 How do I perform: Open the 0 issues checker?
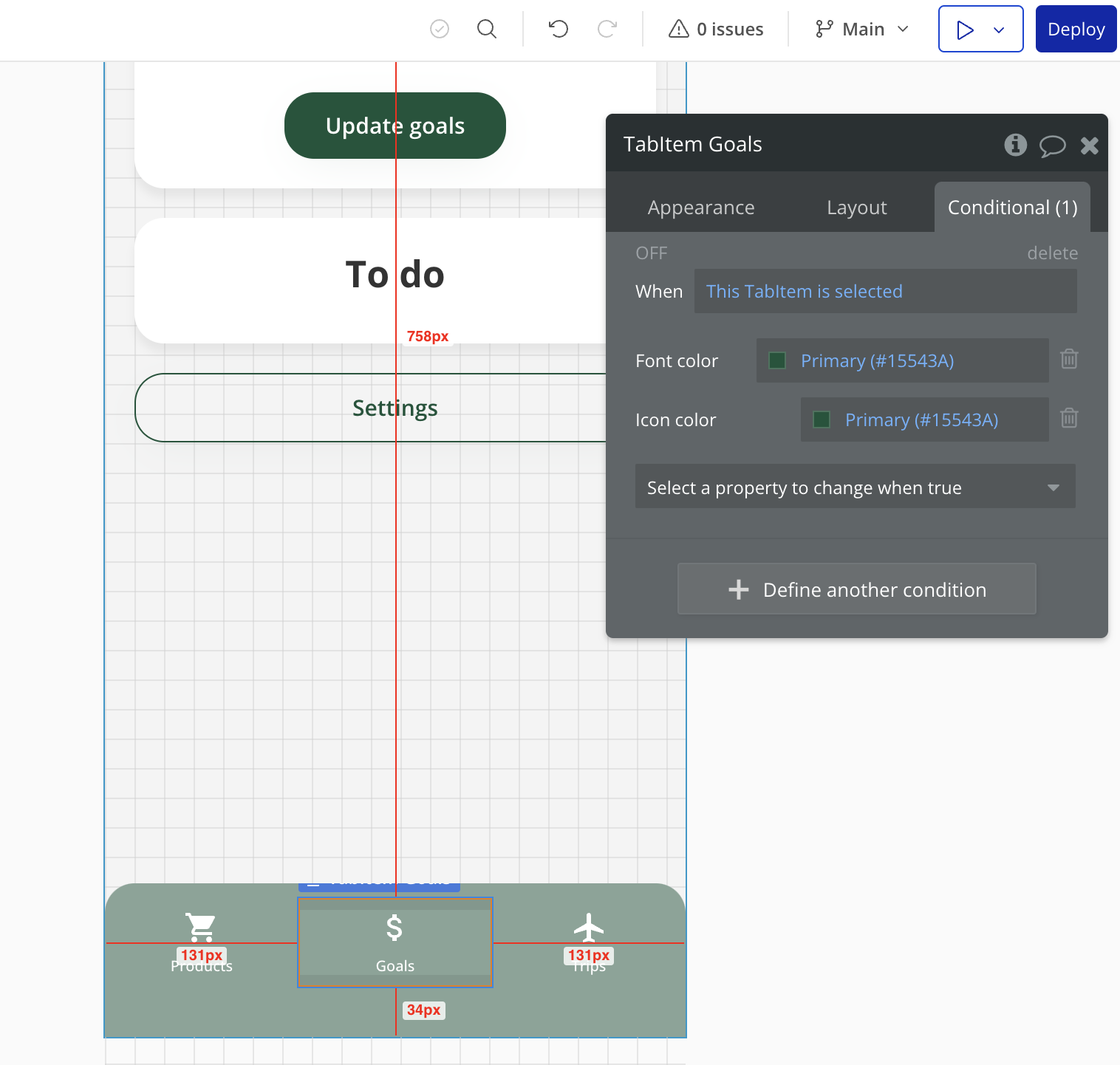pyautogui.click(x=716, y=29)
